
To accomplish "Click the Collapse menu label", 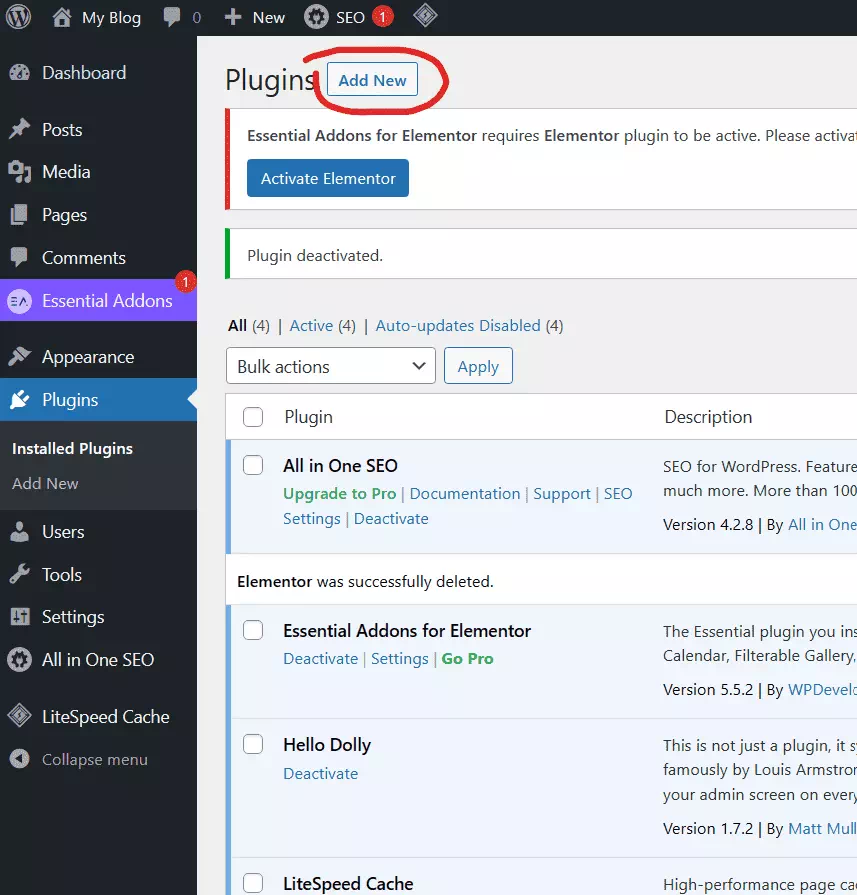I will [x=95, y=760].
